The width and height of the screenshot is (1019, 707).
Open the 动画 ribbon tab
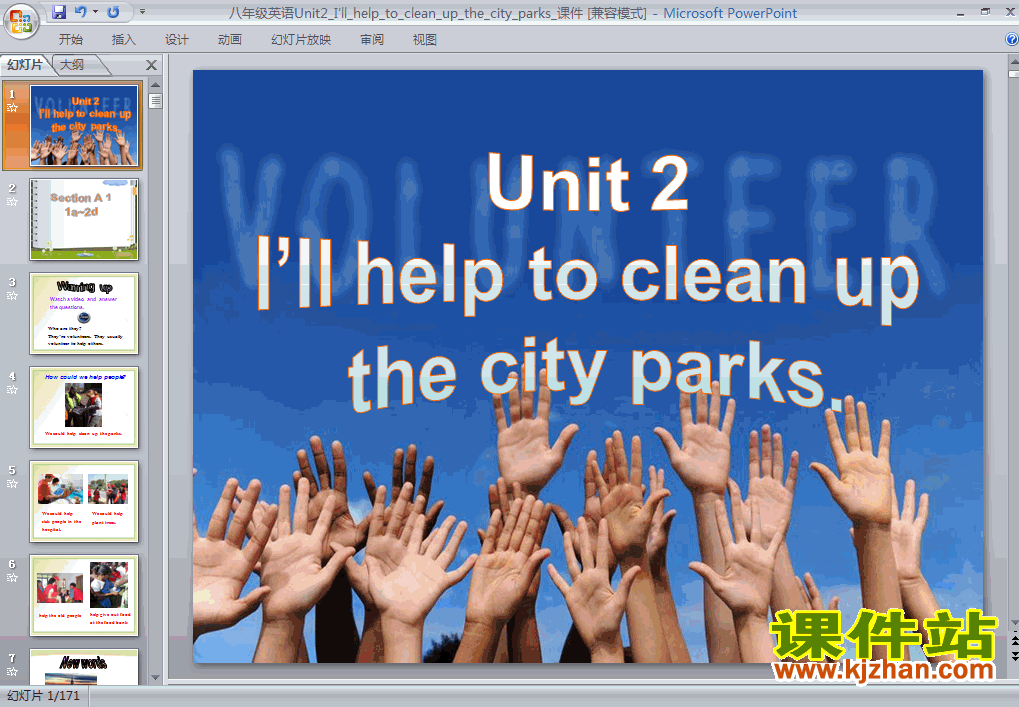(229, 40)
